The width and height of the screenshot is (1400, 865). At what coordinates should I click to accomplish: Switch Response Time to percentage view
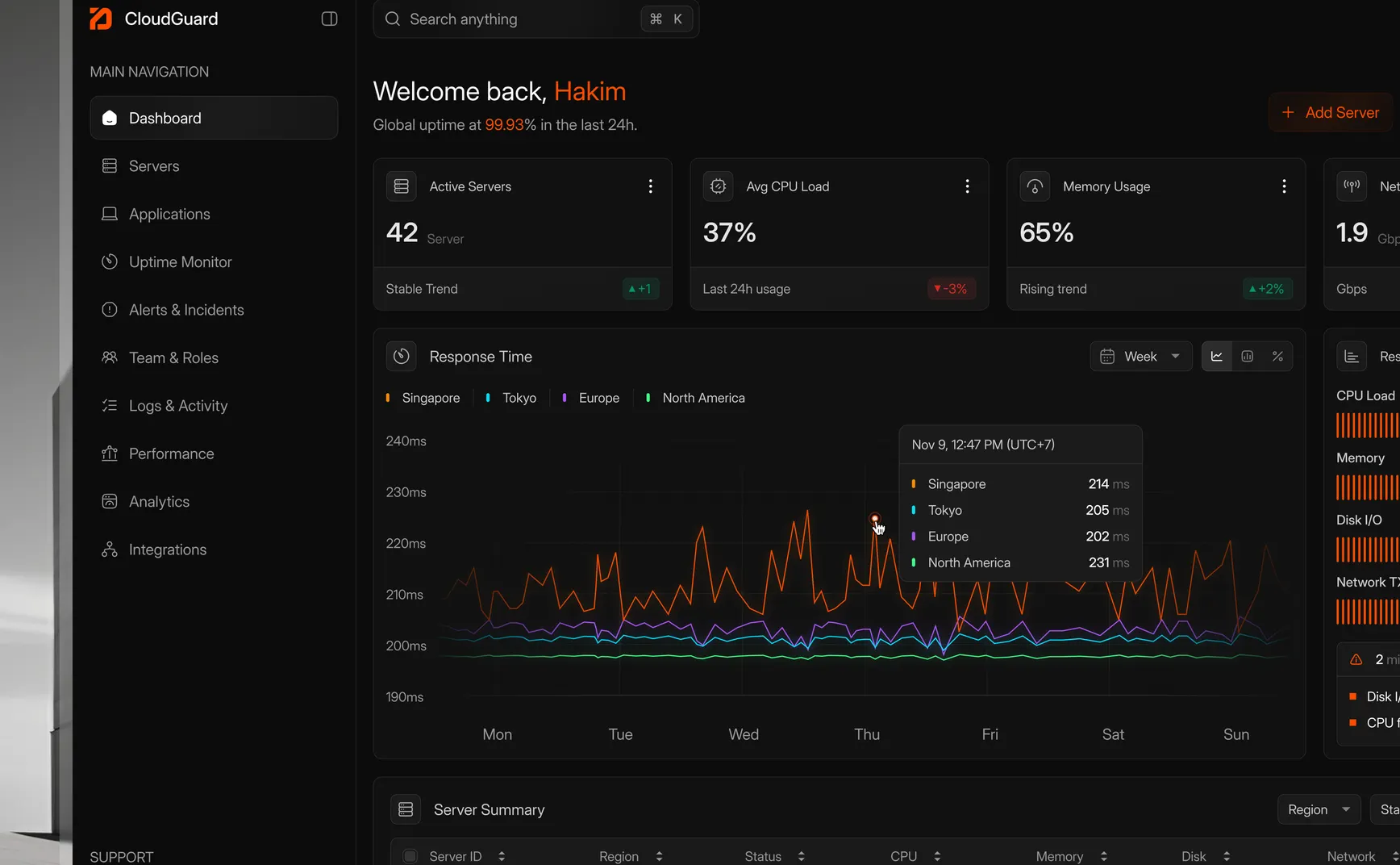point(1277,357)
